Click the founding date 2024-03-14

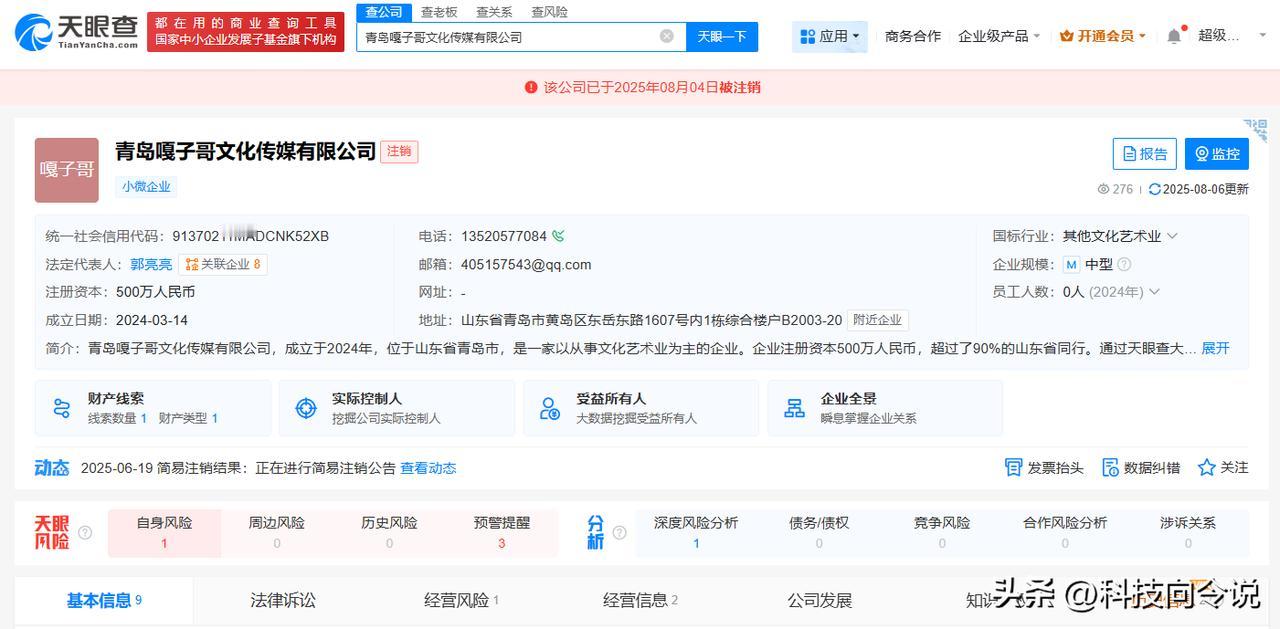pos(152,320)
